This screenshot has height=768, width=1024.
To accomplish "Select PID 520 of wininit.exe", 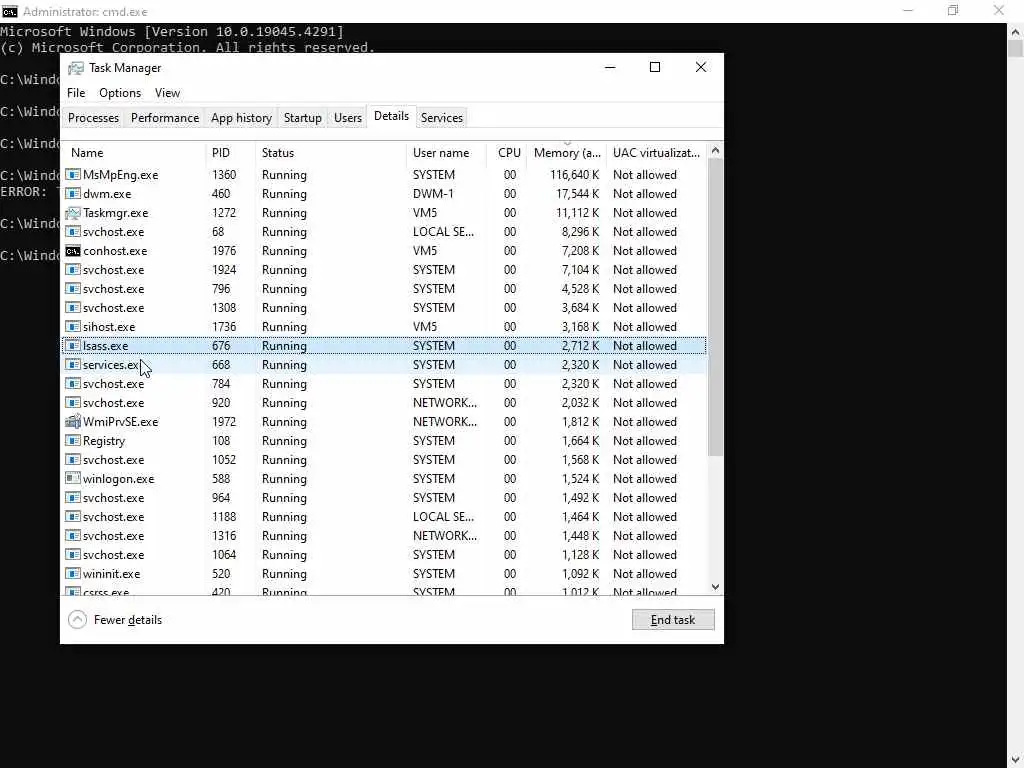I will pyautogui.click(x=221, y=574).
